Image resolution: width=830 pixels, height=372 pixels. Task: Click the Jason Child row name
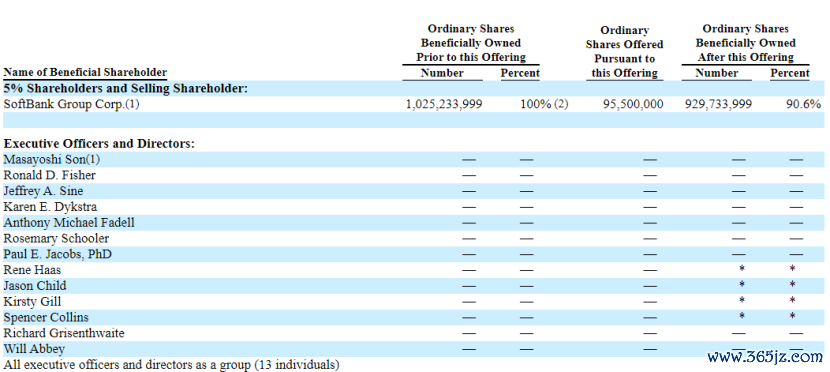[35, 286]
